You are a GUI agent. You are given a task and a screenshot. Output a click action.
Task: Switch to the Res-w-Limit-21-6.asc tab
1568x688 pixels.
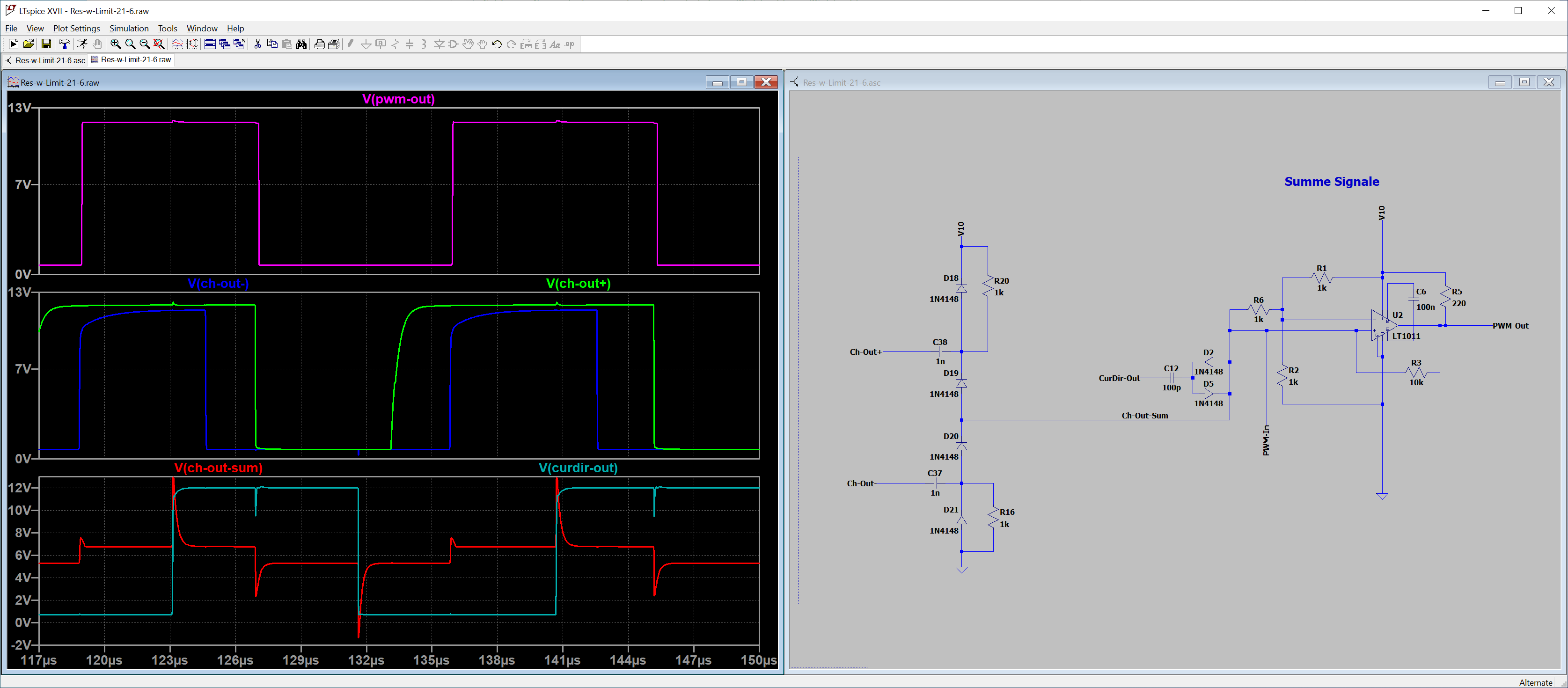(45, 60)
